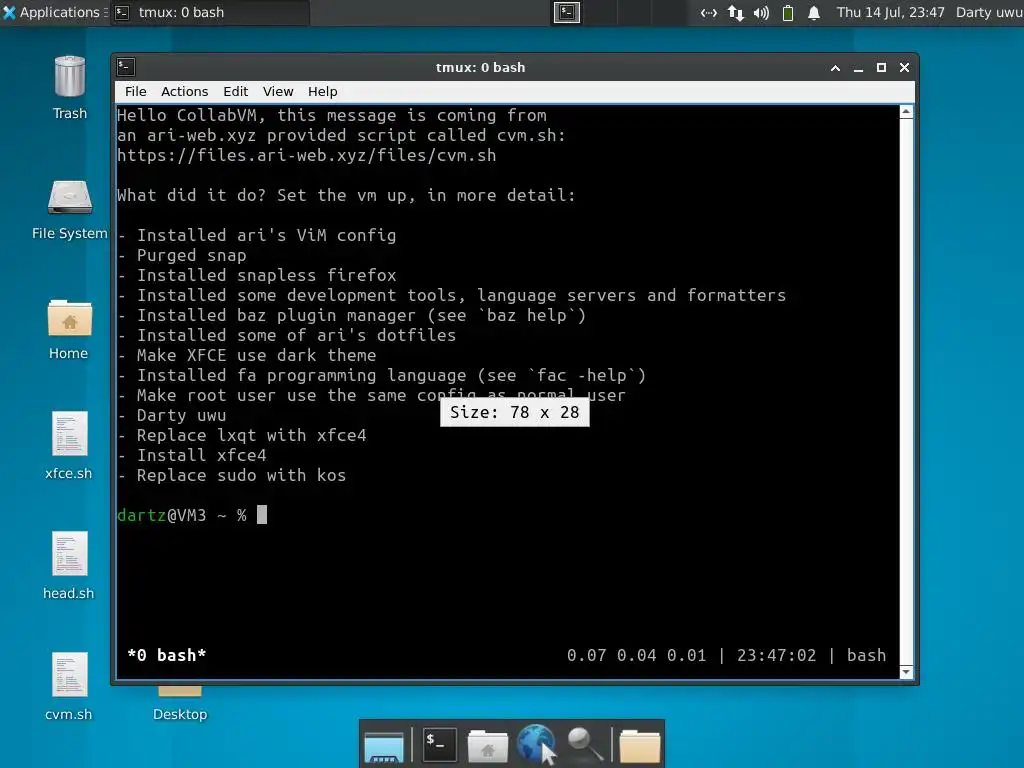Click the network connection panel icon
The width and height of the screenshot is (1024, 768).
709,12
